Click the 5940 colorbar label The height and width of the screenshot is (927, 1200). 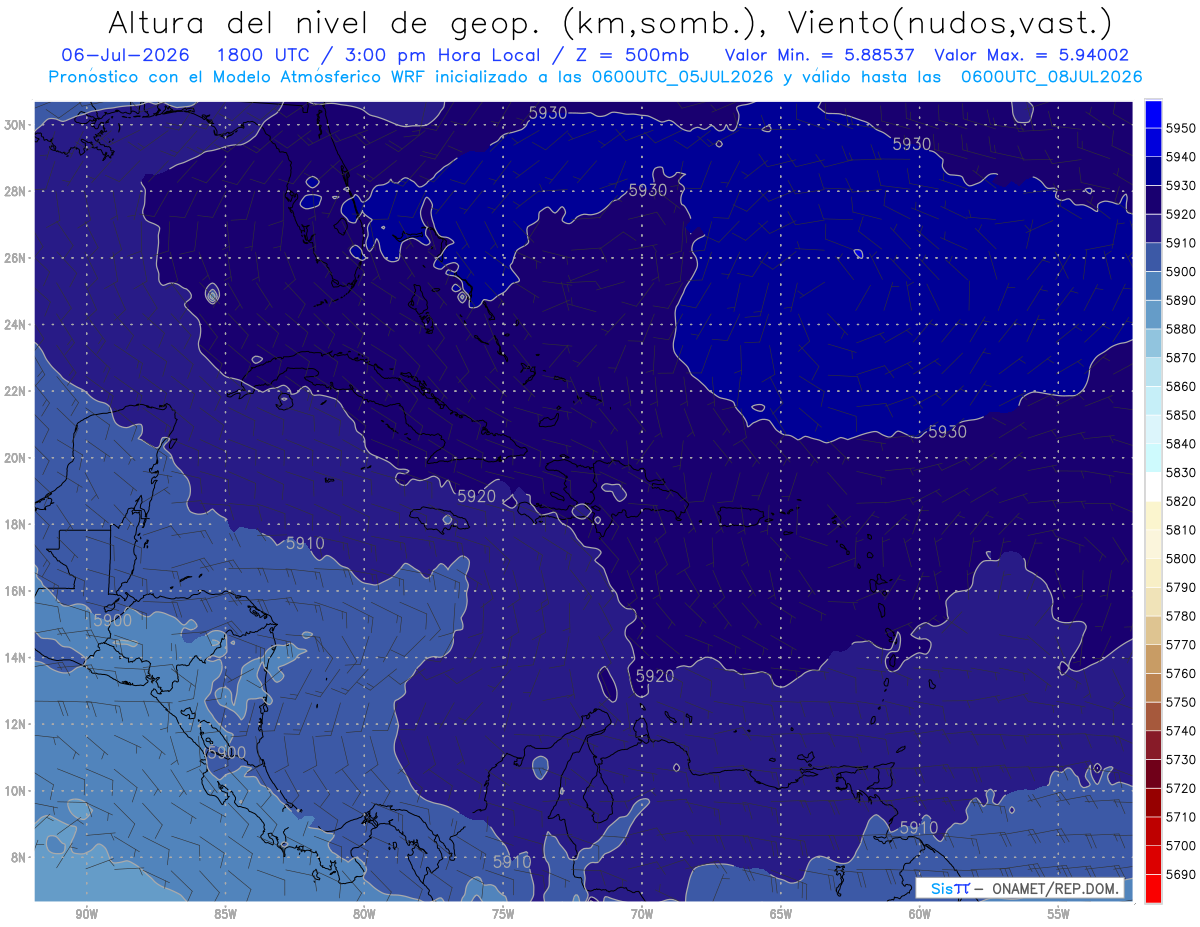1182,157
